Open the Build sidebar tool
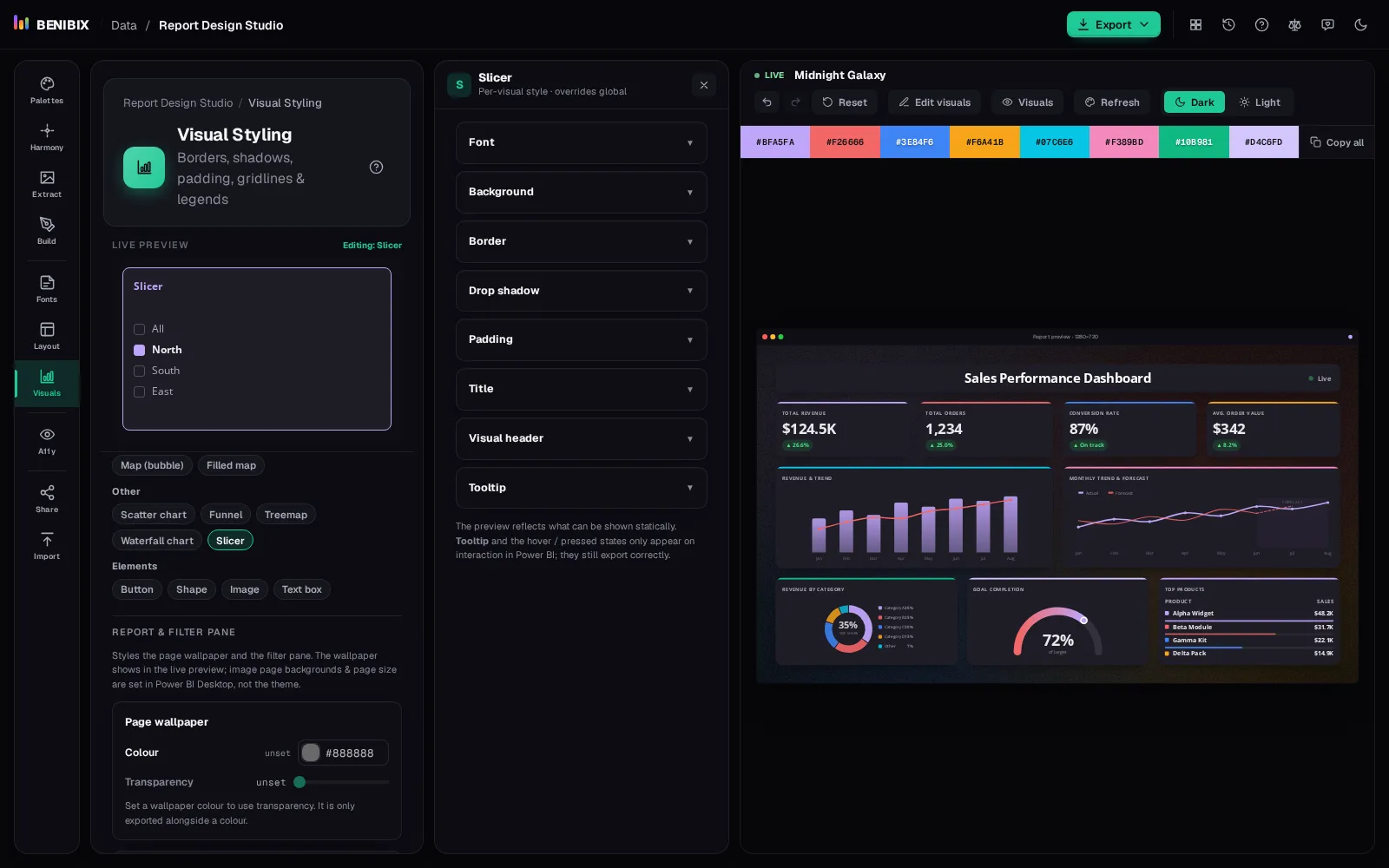This screenshot has width=1389, height=868. point(47,231)
